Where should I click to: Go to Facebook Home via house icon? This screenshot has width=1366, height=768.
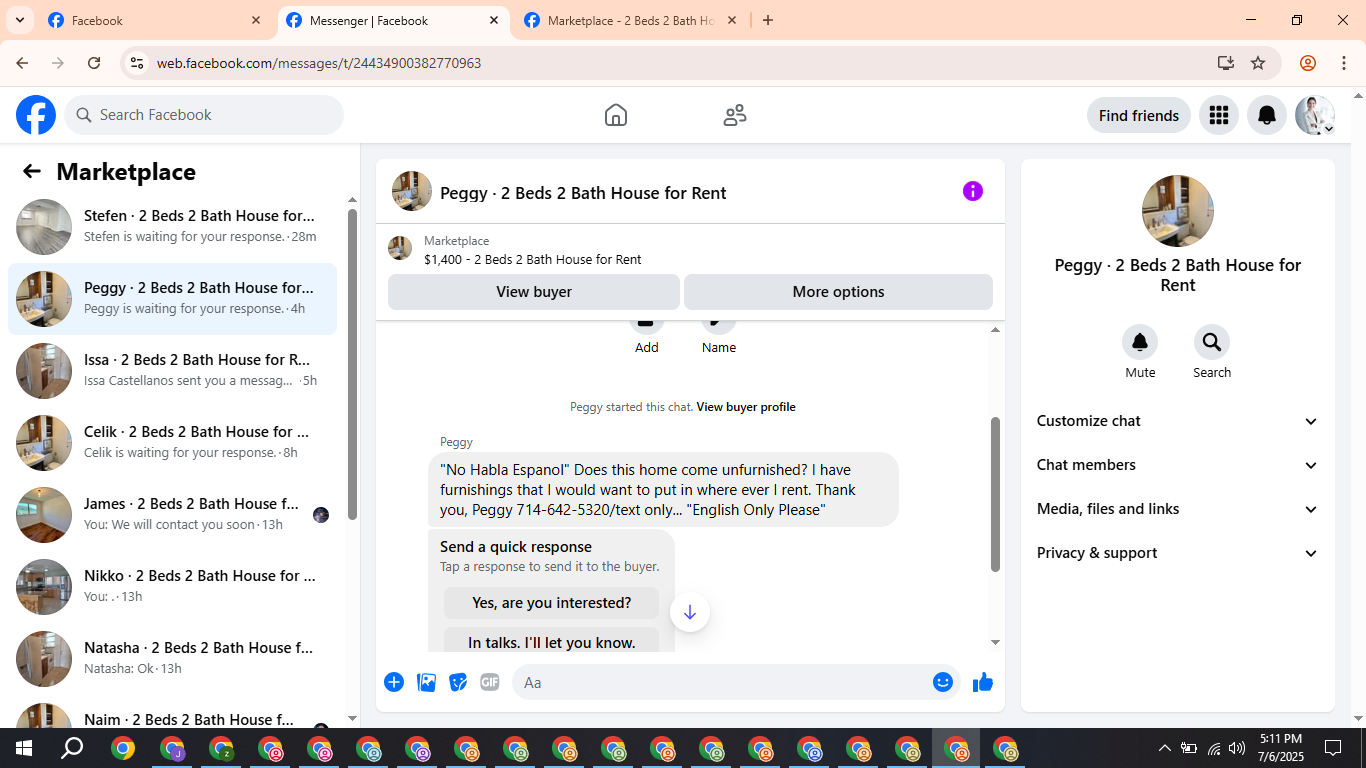(x=616, y=115)
